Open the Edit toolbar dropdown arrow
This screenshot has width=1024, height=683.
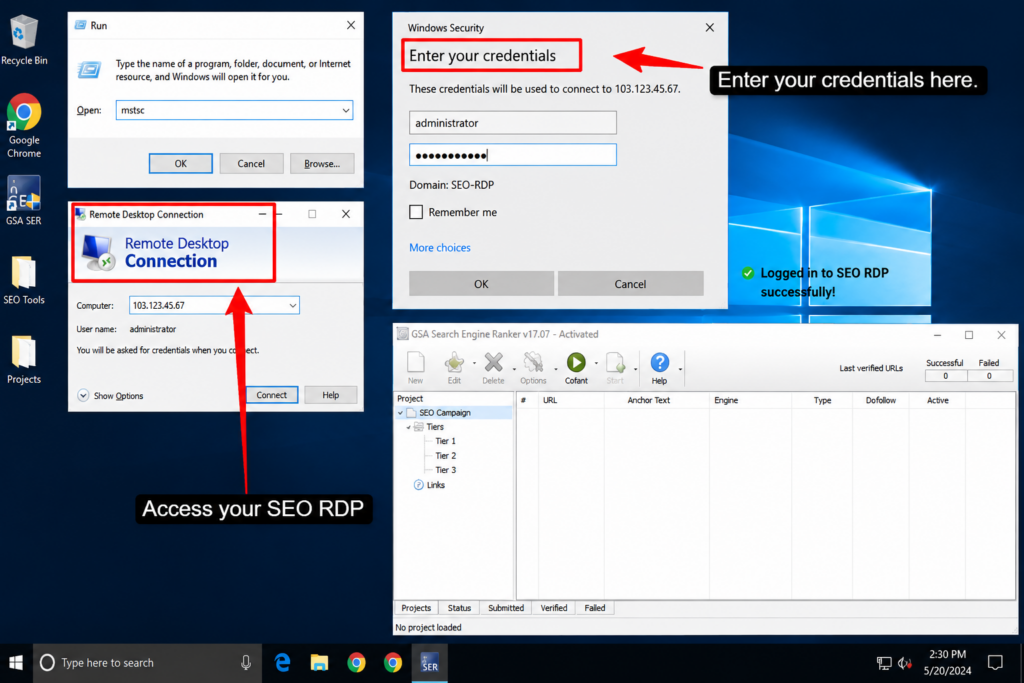click(474, 363)
